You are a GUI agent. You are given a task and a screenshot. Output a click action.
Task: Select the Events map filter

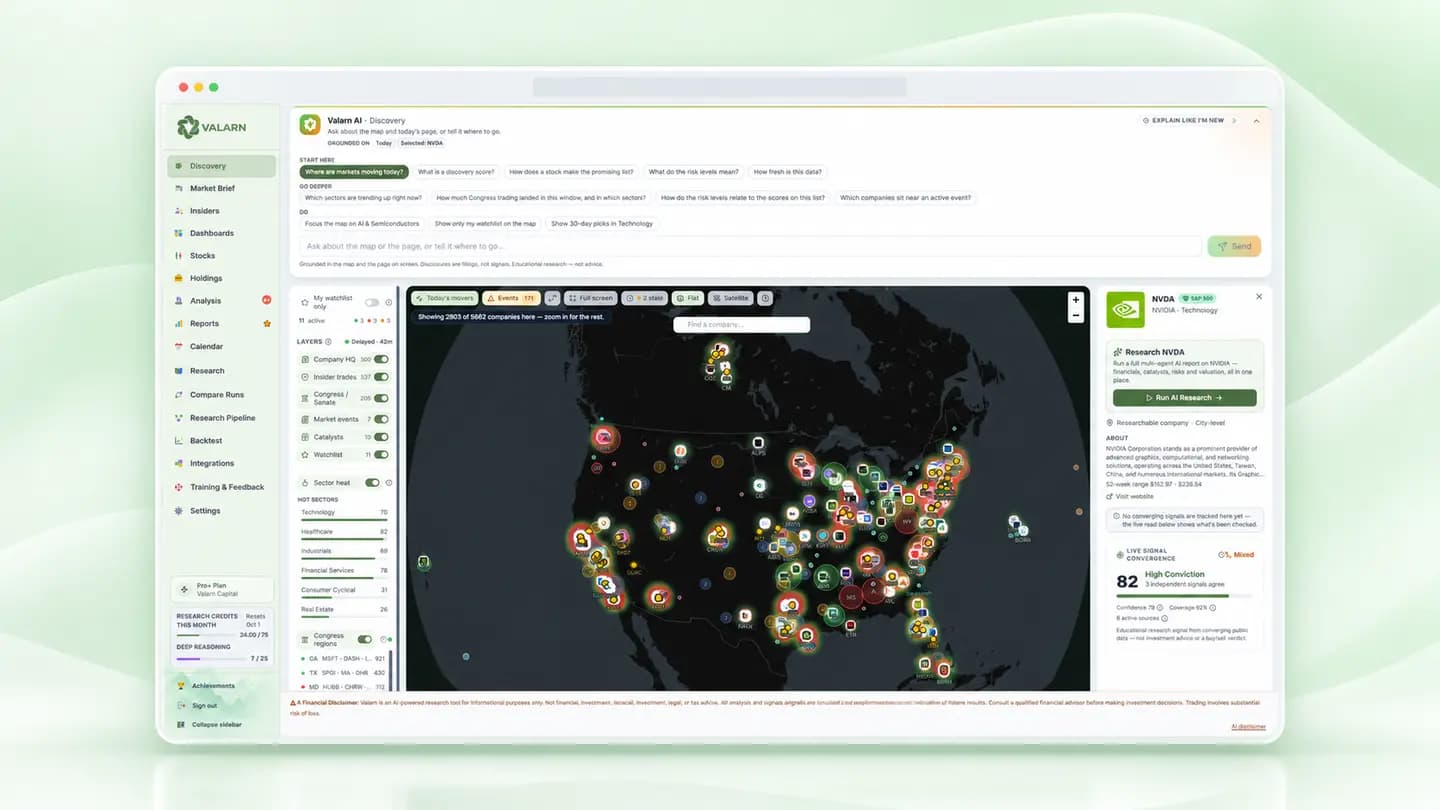(511, 298)
